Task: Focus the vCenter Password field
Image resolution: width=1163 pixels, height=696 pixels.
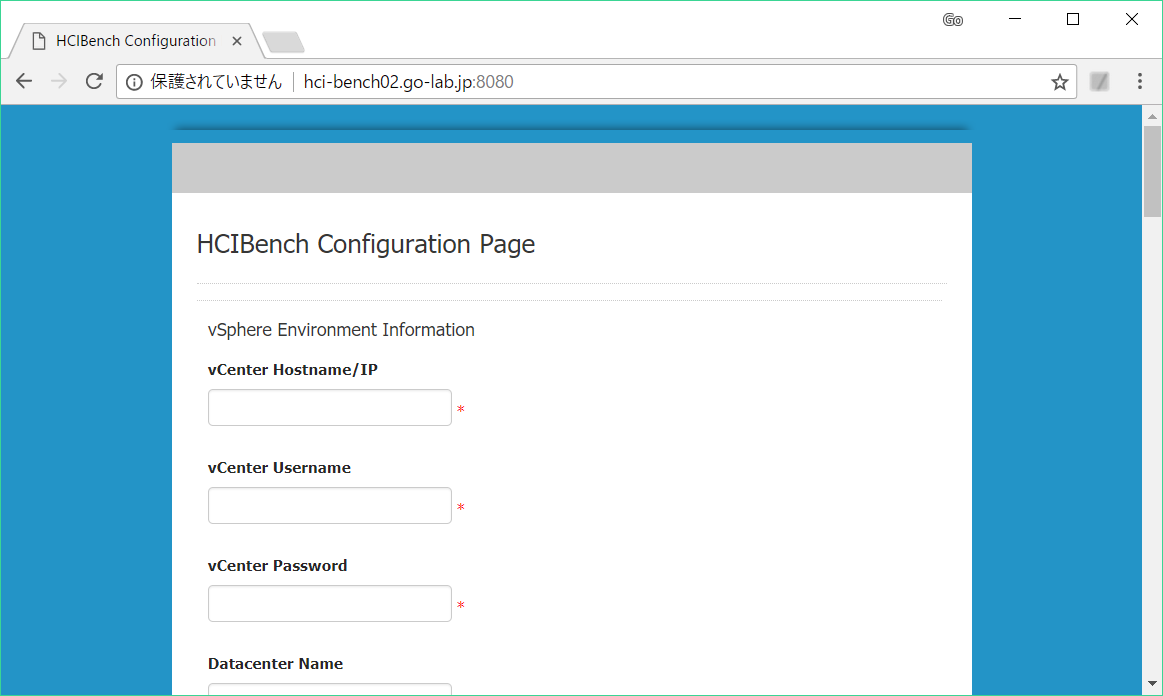Action: pos(329,603)
